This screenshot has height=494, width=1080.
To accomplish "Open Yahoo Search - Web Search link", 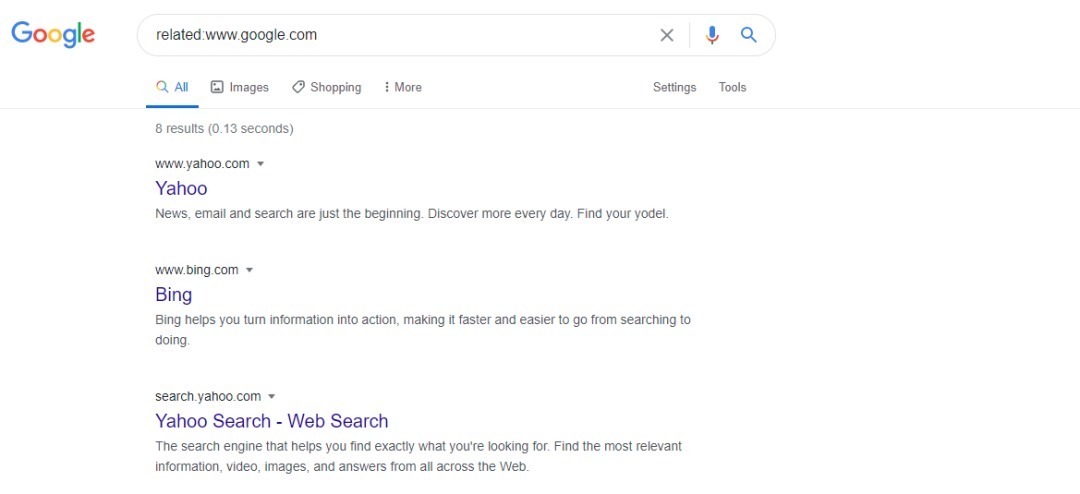I will click(271, 421).
